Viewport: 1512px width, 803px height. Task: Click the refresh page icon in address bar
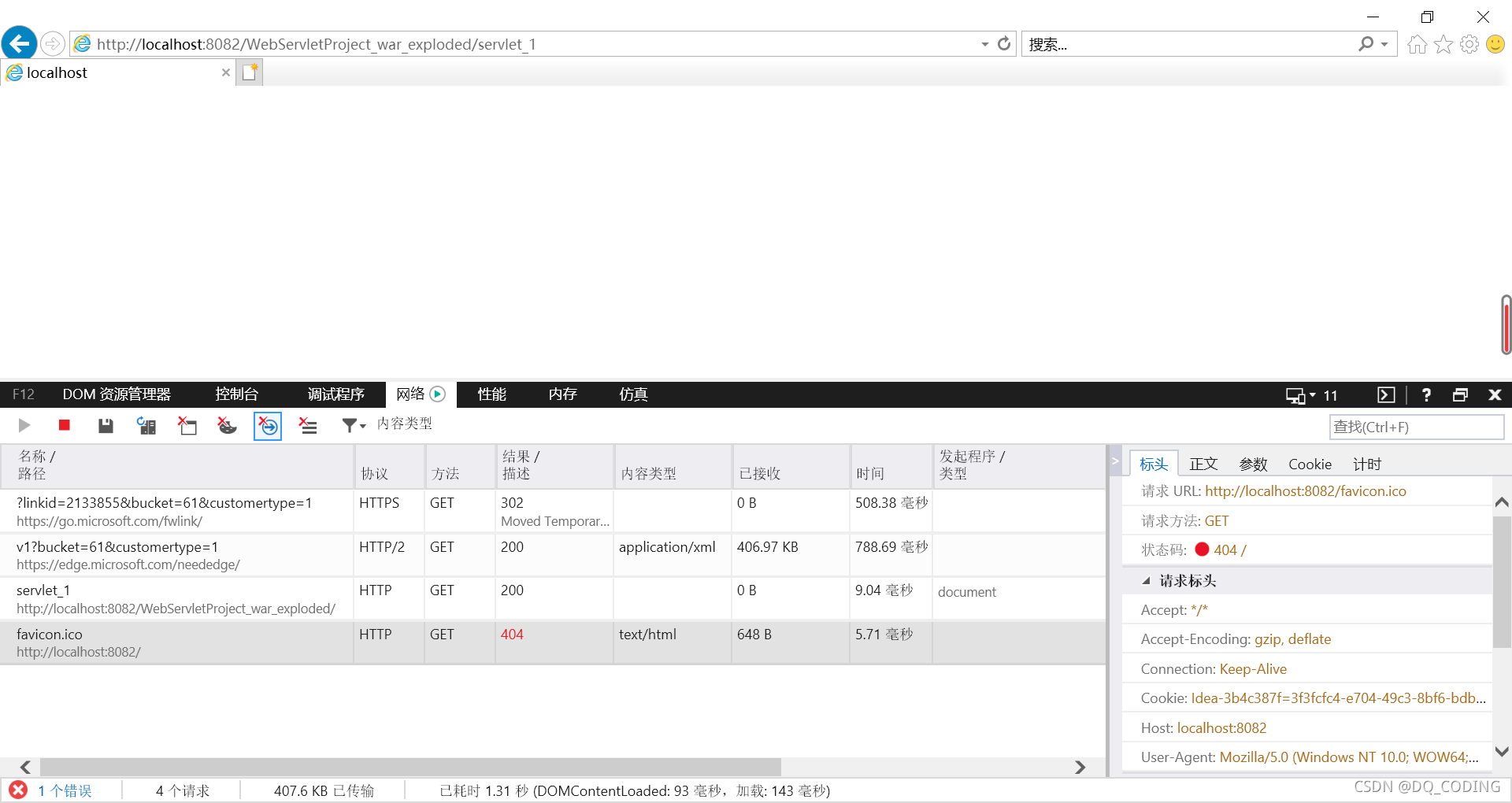coord(1004,44)
